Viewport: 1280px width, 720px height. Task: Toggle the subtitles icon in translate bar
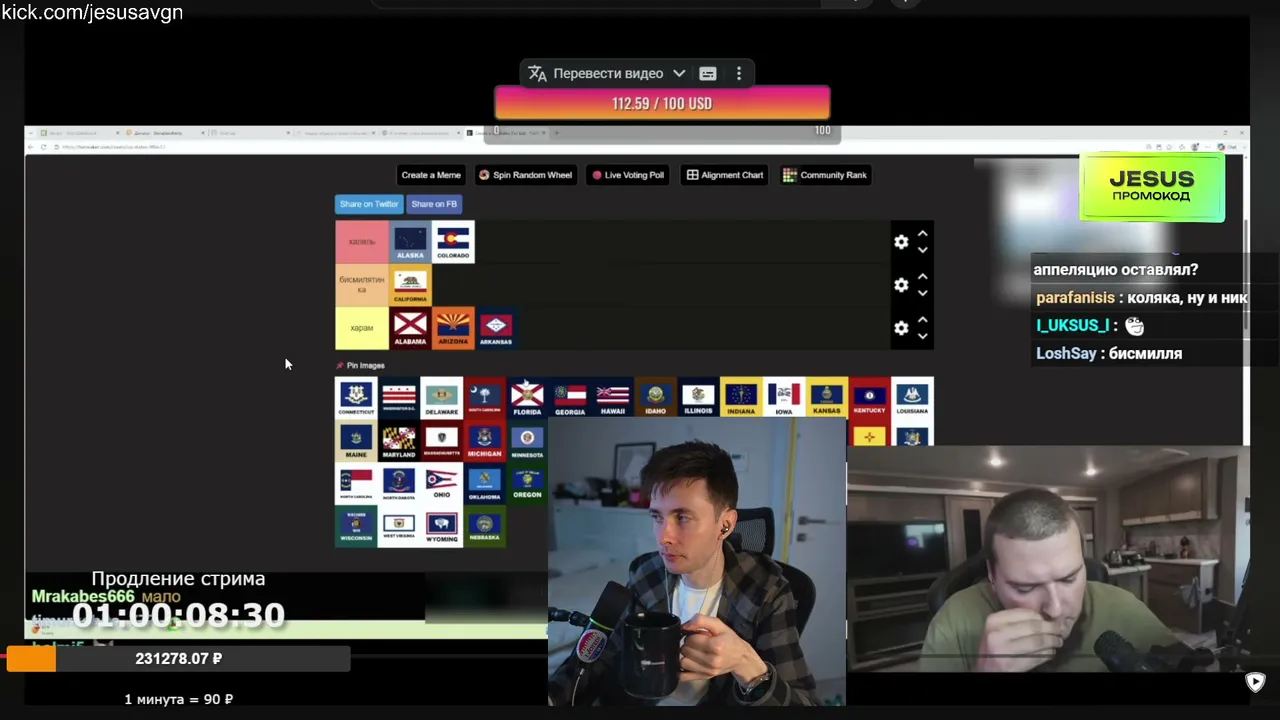coord(708,73)
